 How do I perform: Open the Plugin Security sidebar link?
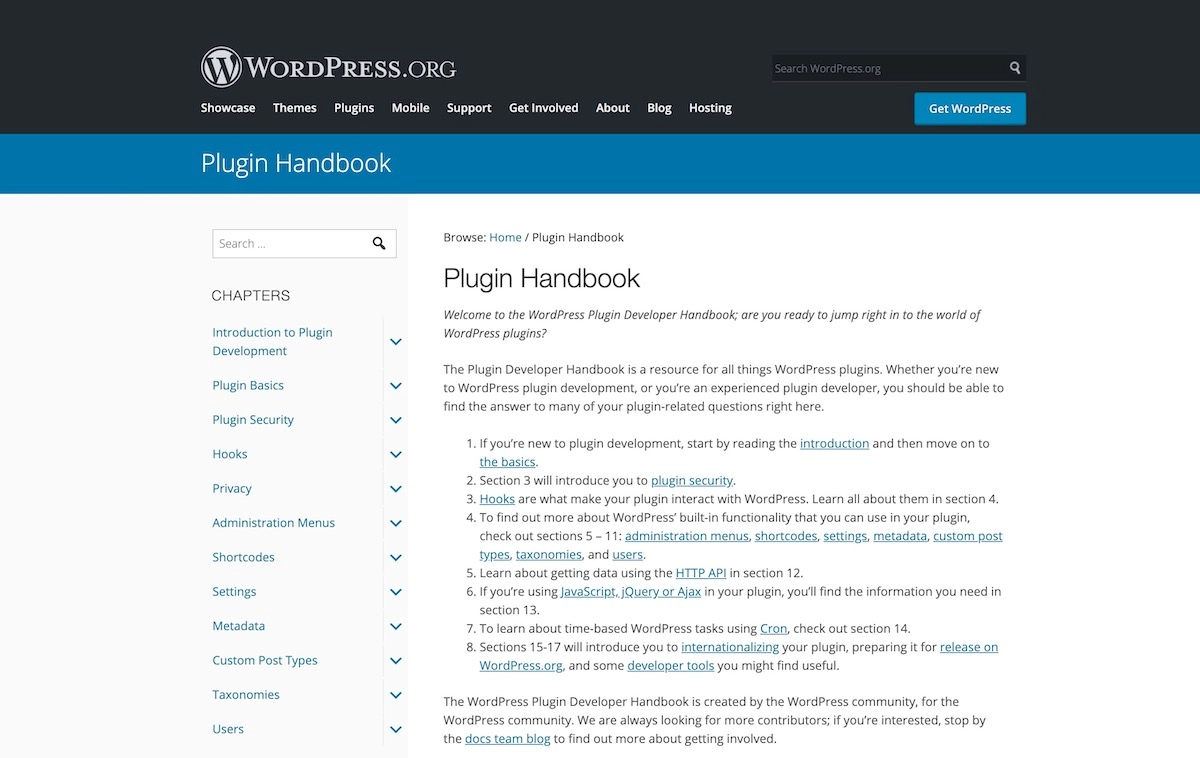(253, 420)
